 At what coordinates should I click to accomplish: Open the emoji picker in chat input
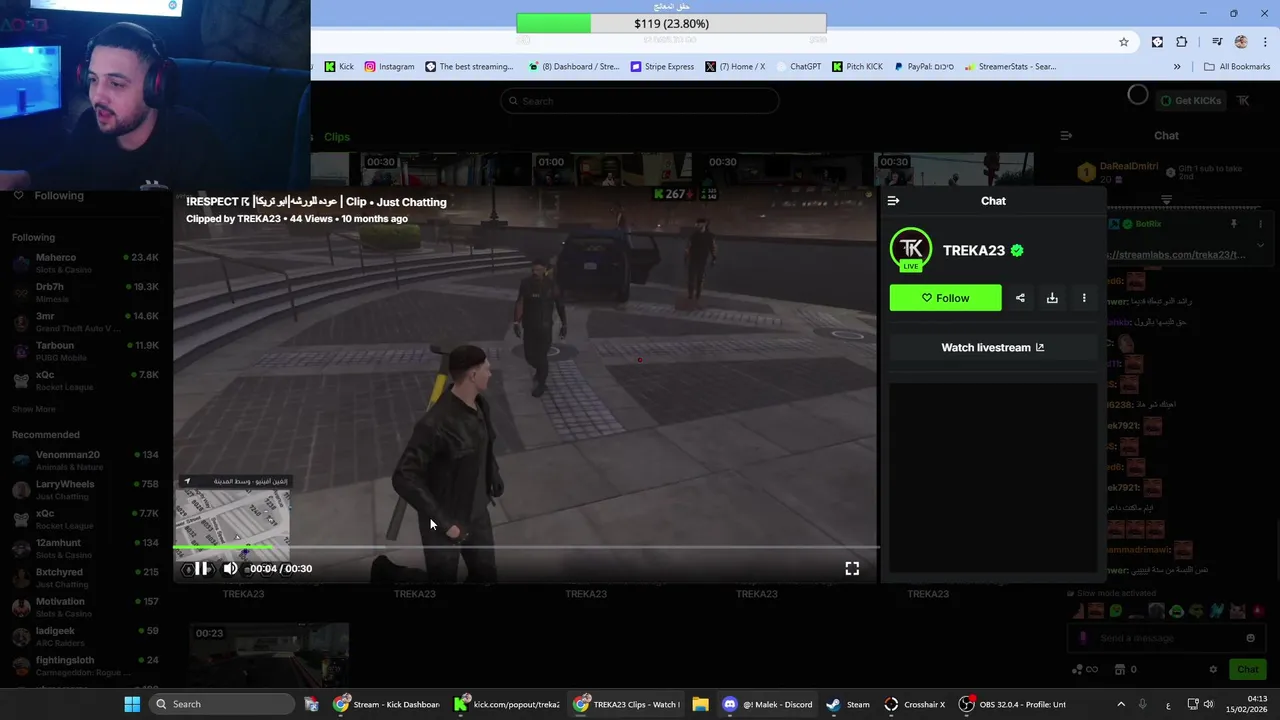click(x=1250, y=638)
